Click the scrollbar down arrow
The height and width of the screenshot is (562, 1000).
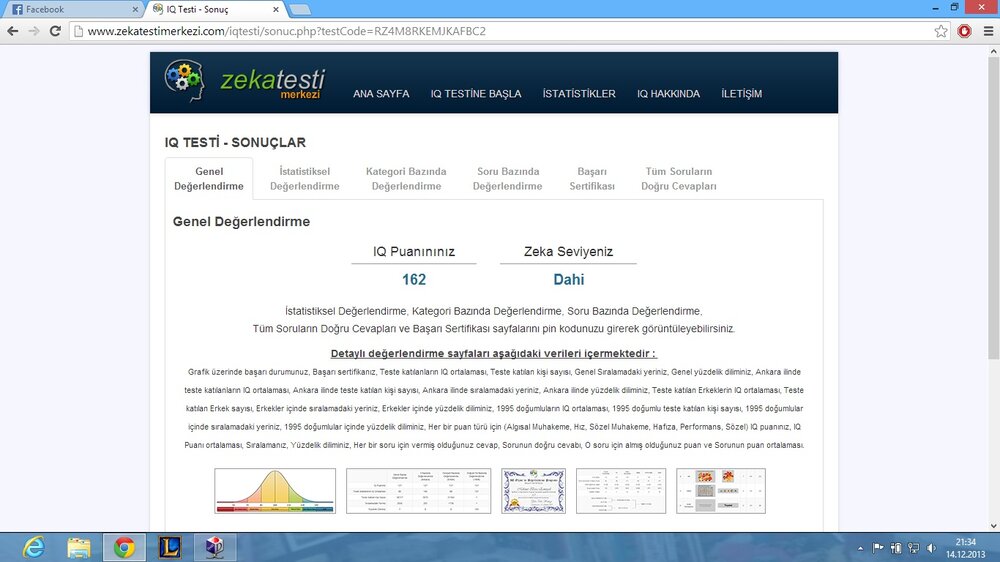(994, 526)
